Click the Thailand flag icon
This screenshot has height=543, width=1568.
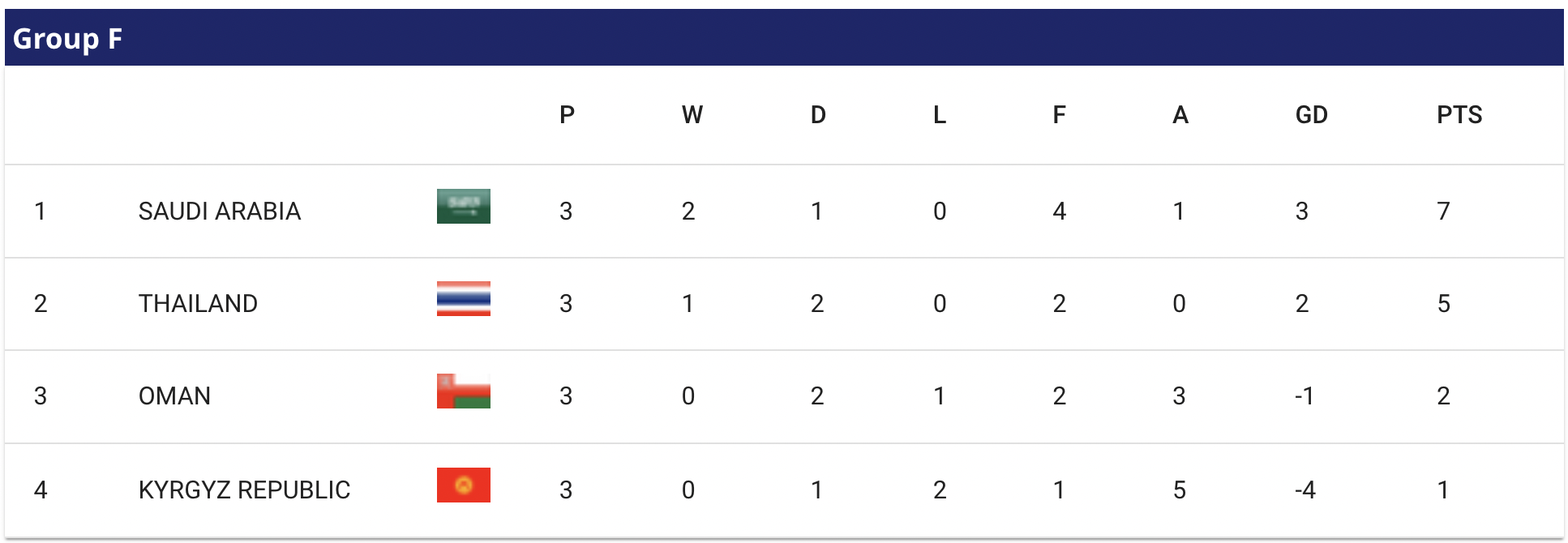point(464,298)
